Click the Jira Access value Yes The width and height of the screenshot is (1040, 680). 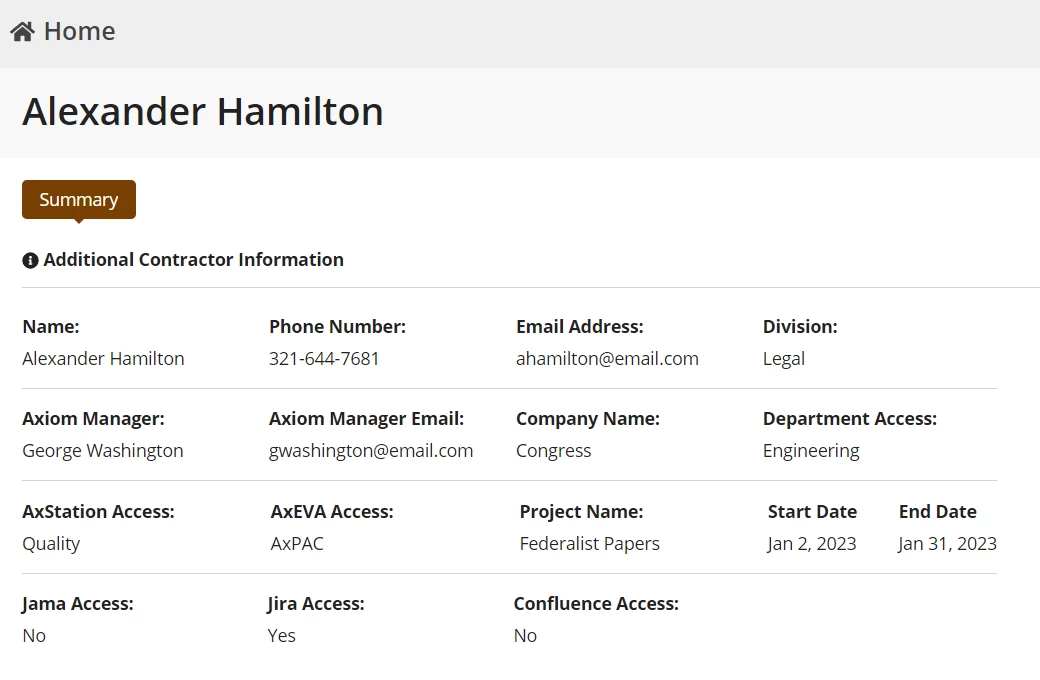click(x=281, y=636)
